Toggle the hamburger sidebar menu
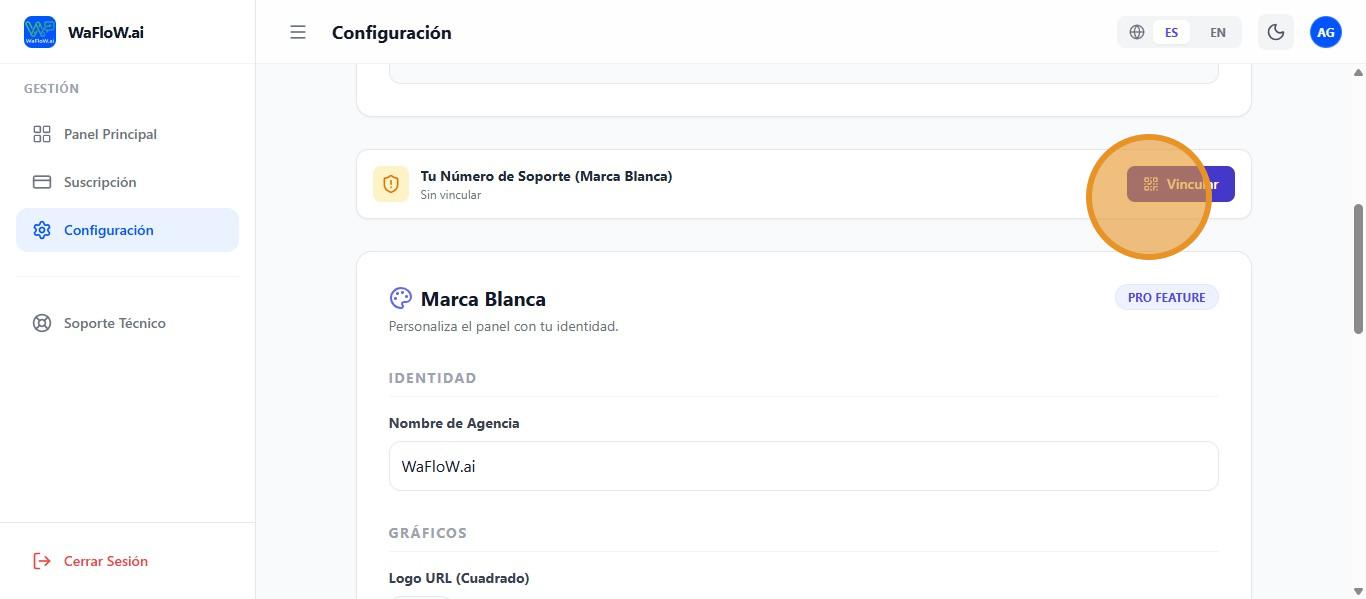Screen dimensions: 1366x599 pyautogui.click(x=298, y=32)
